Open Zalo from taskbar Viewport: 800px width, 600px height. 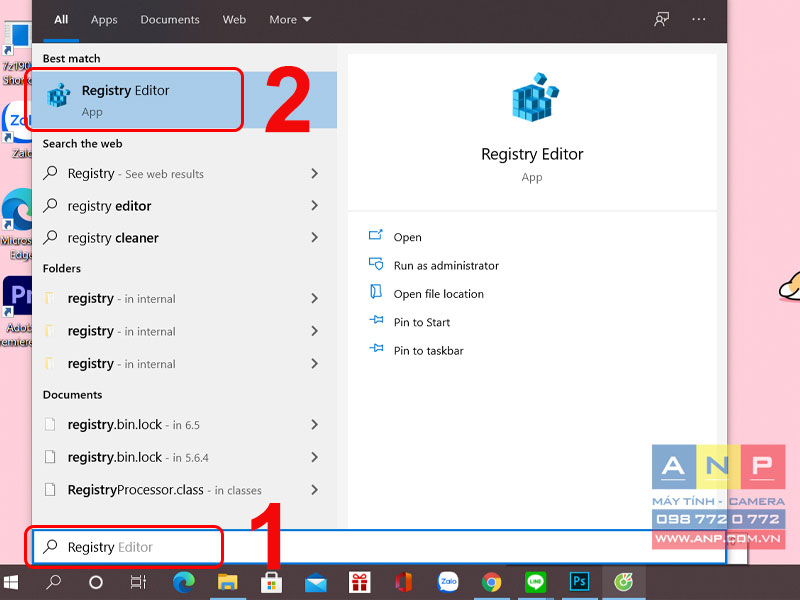coord(448,582)
